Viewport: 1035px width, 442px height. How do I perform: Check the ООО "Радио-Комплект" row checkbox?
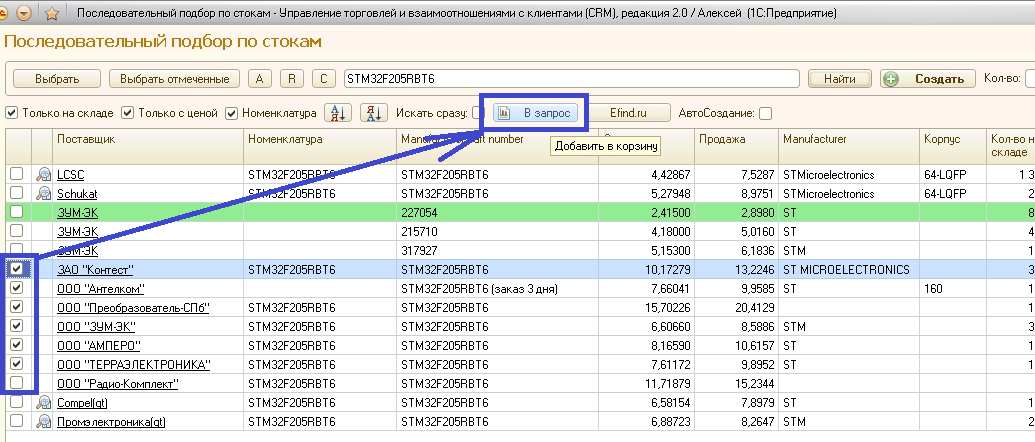point(16,383)
